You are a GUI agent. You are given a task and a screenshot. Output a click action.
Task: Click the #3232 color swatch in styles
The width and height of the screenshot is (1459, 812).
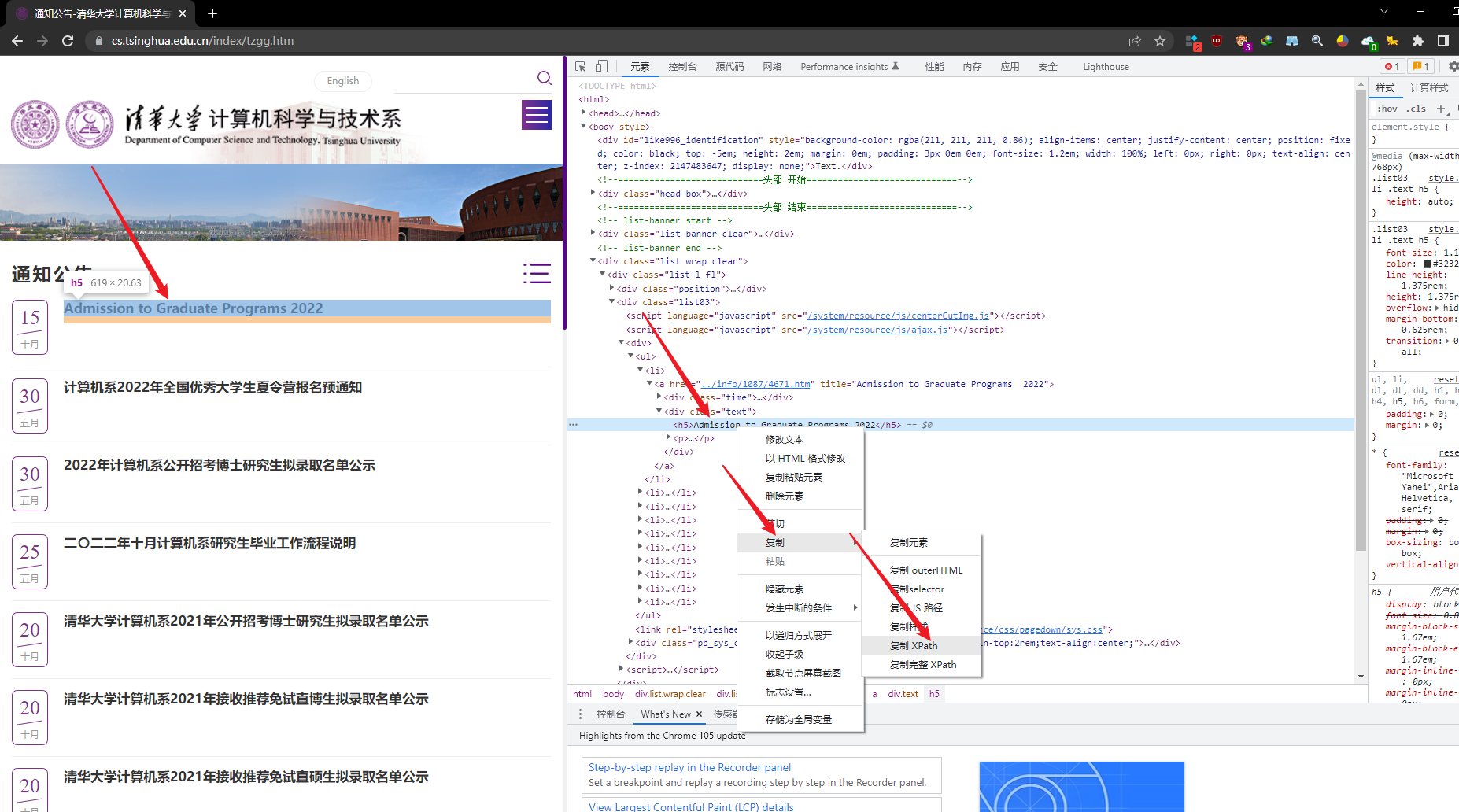[1428, 264]
